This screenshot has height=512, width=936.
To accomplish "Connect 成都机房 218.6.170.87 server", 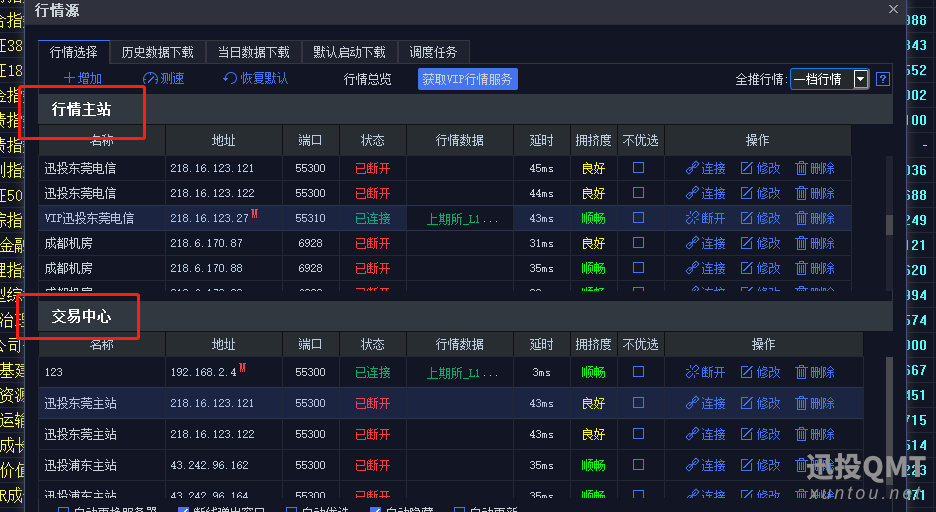I will pyautogui.click(x=706, y=243).
